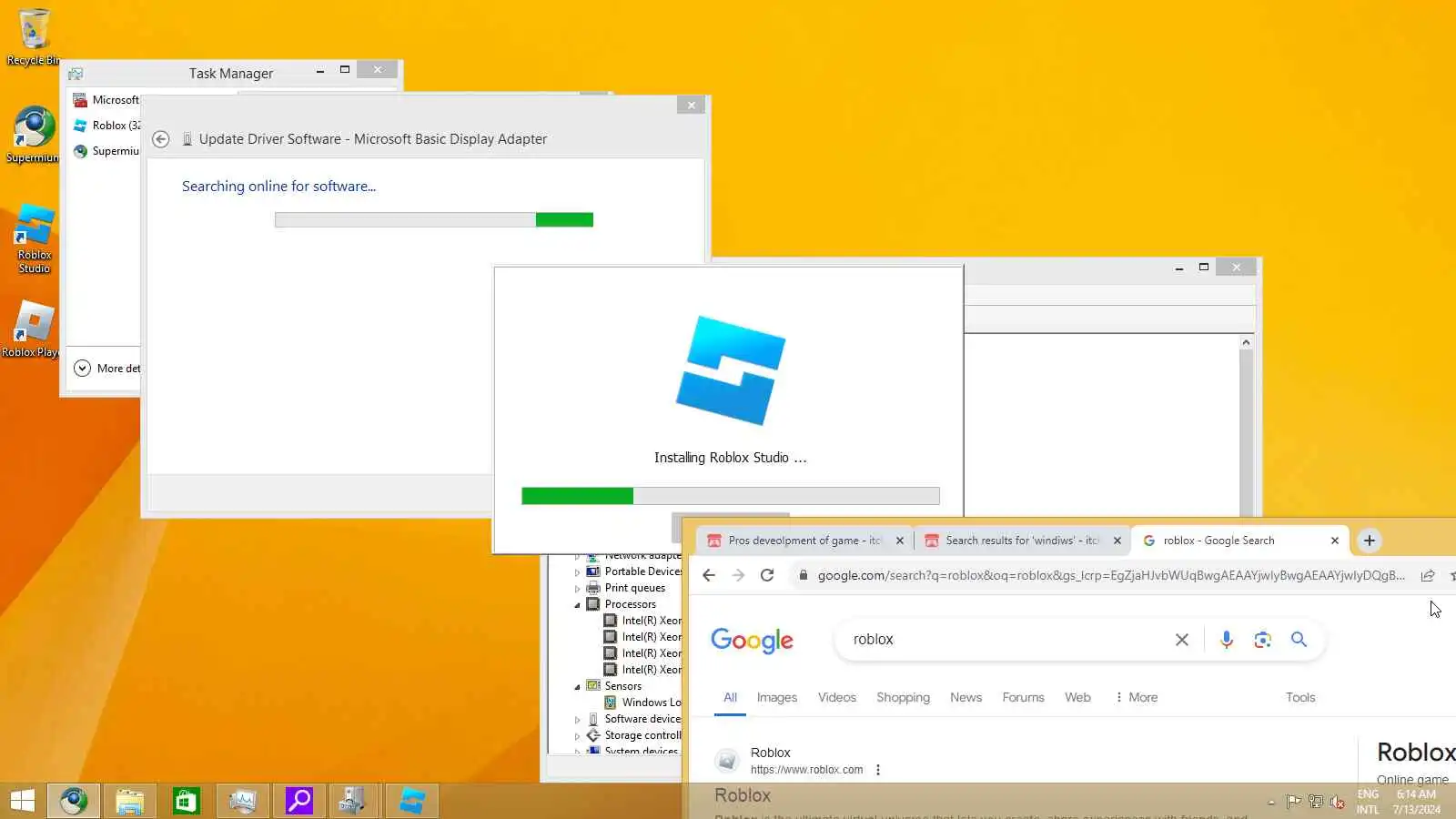Launch the Roblox Studio desktop shortcut
Screen dimensions: 1456x819
click(34, 238)
